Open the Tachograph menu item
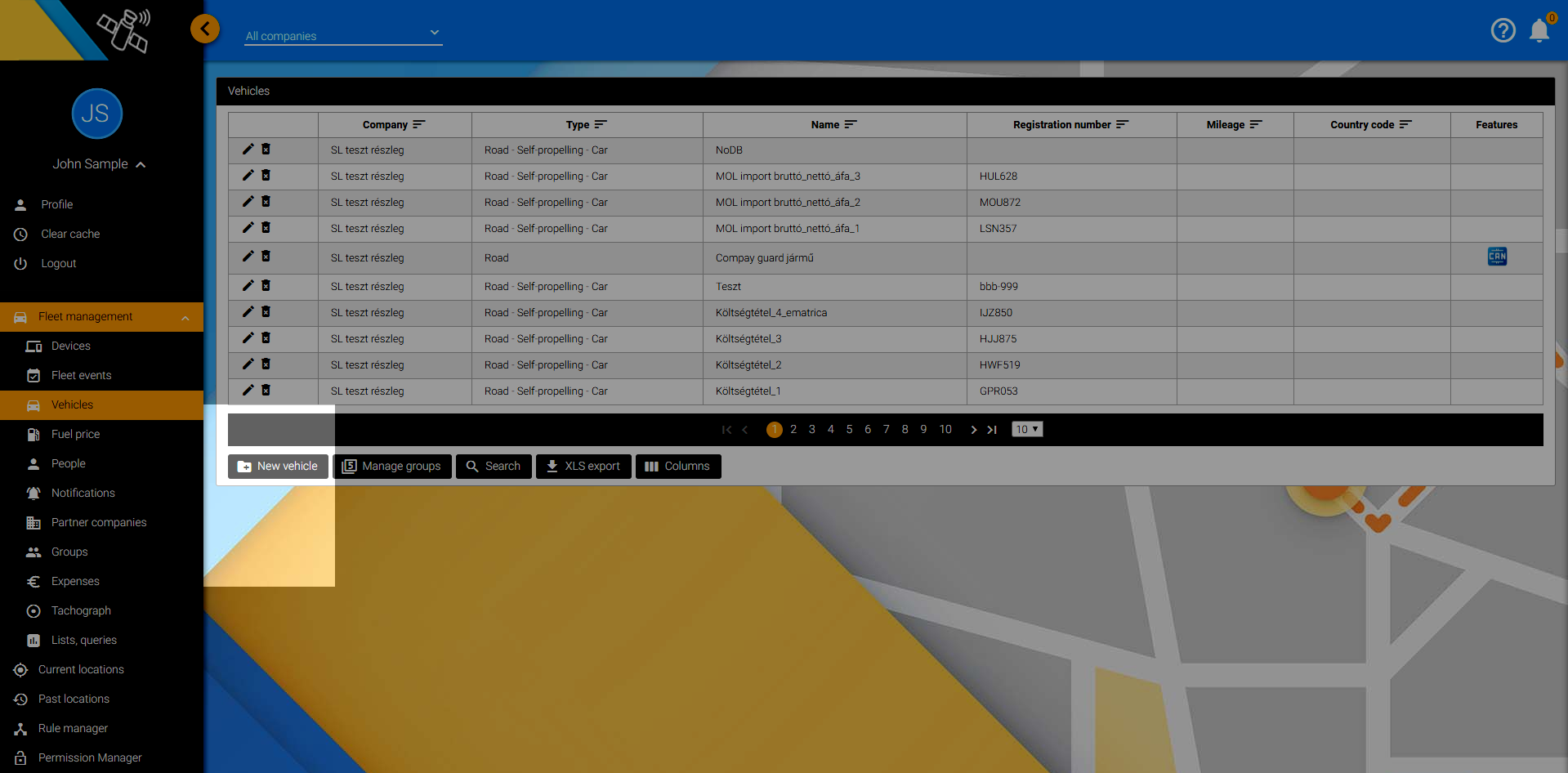Image resolution: width=1568 pixels, height=773 pixels. [x=81, y=610]
